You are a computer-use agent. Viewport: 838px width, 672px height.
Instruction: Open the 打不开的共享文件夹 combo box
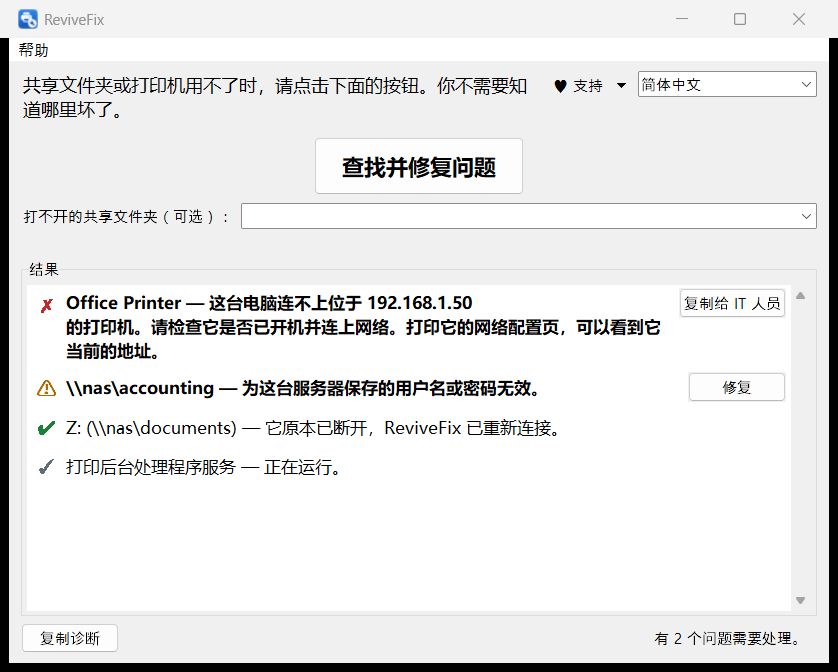pyautogui.click(x=529, y=216)
